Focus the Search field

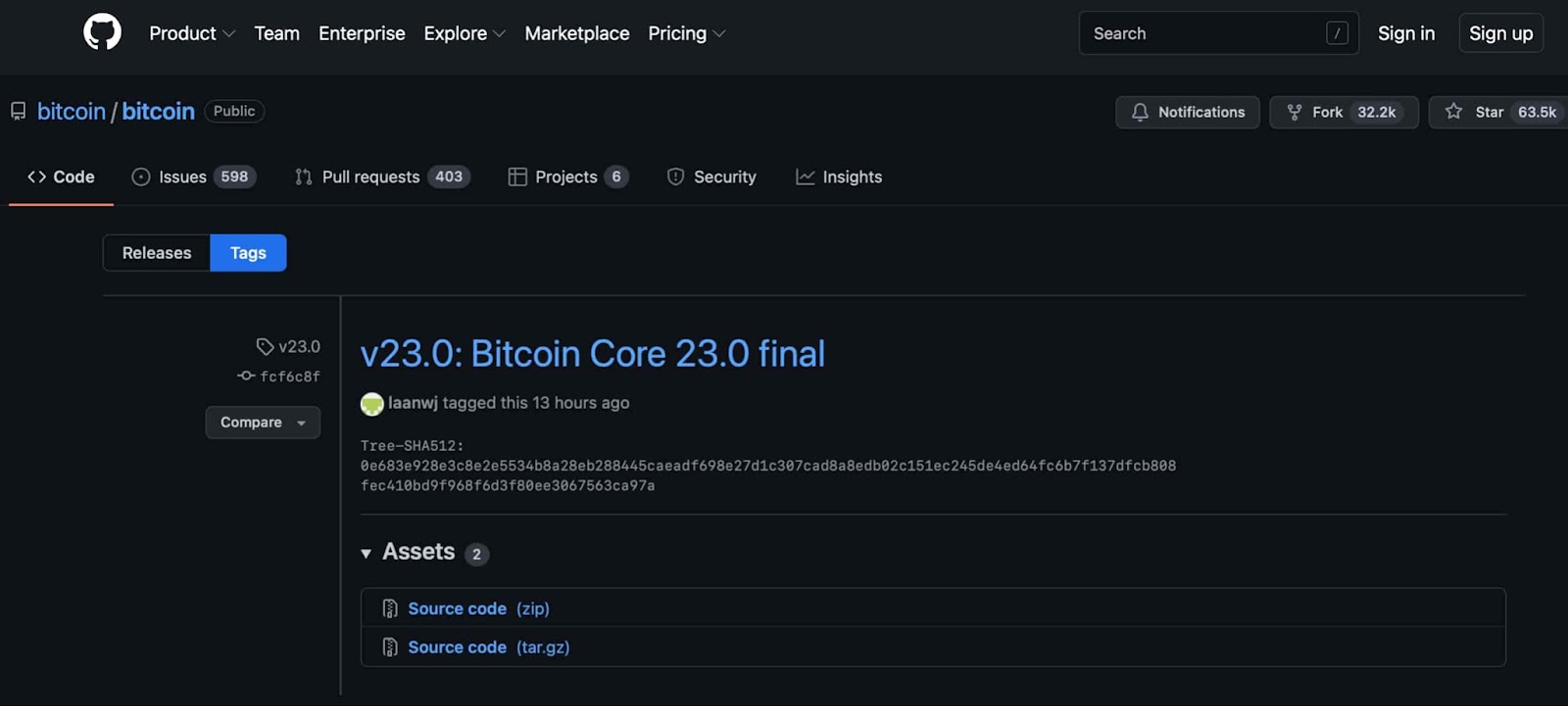point(1218,33)
